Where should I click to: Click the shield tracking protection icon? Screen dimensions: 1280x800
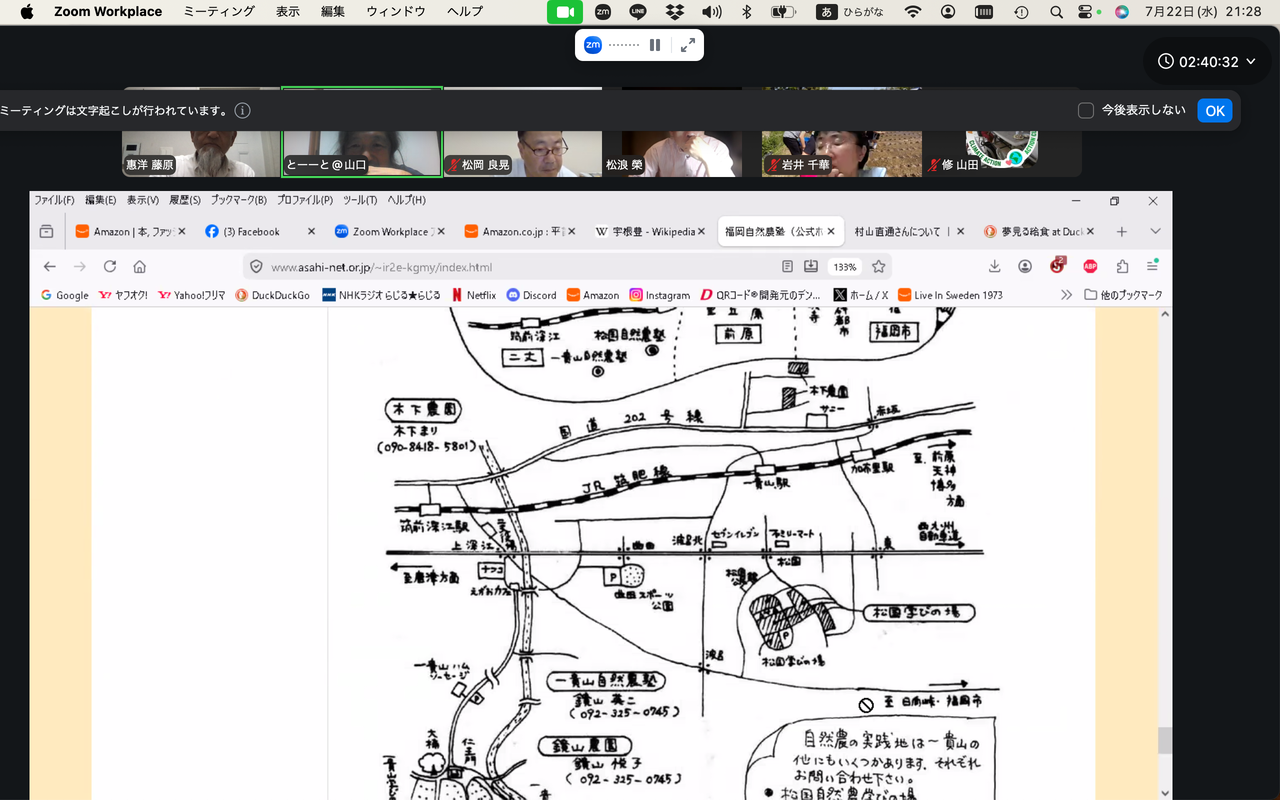coord(256,267)
